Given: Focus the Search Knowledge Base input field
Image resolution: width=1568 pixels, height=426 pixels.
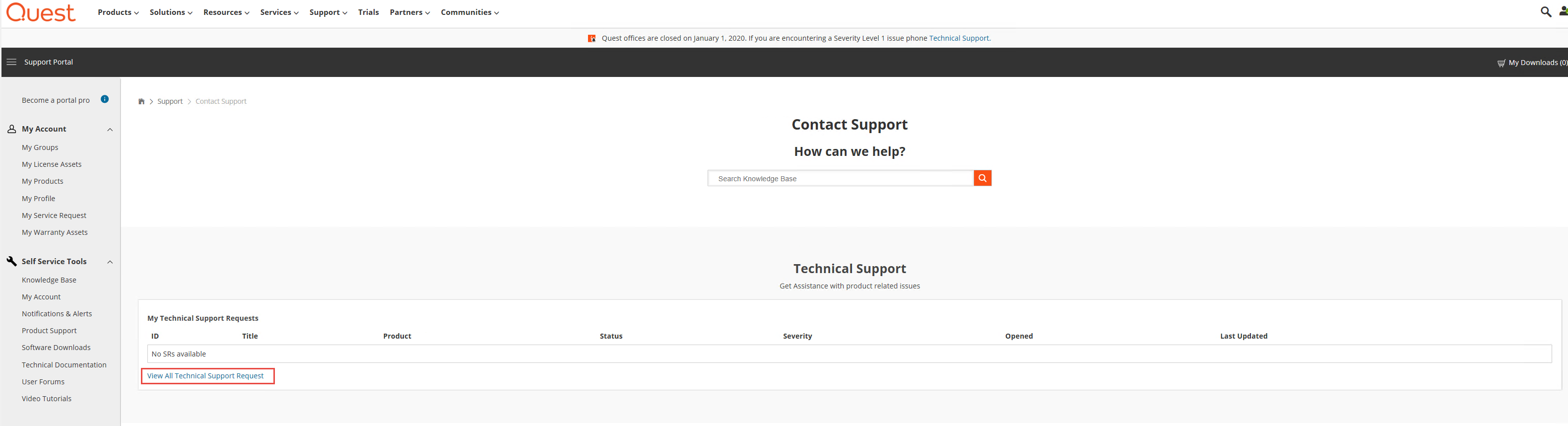Looking at the screenshot, I should [x=841, y=179].
